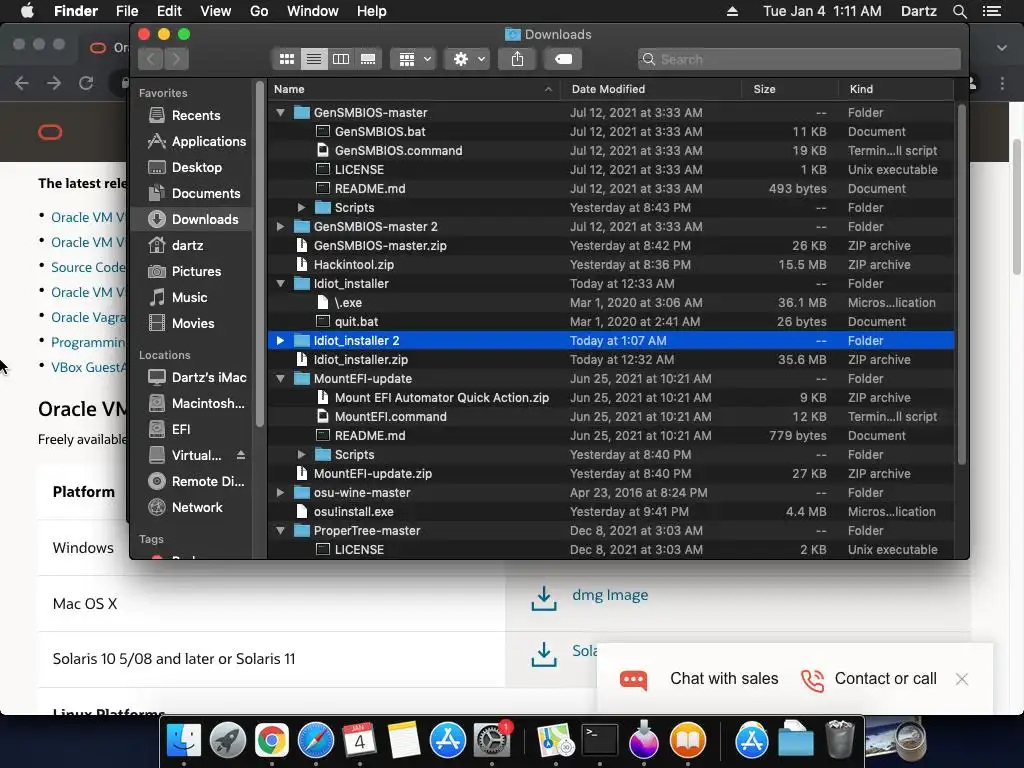Click into the Finder Search field
The height and width of the screenshot is (768, 1024).
799,59
